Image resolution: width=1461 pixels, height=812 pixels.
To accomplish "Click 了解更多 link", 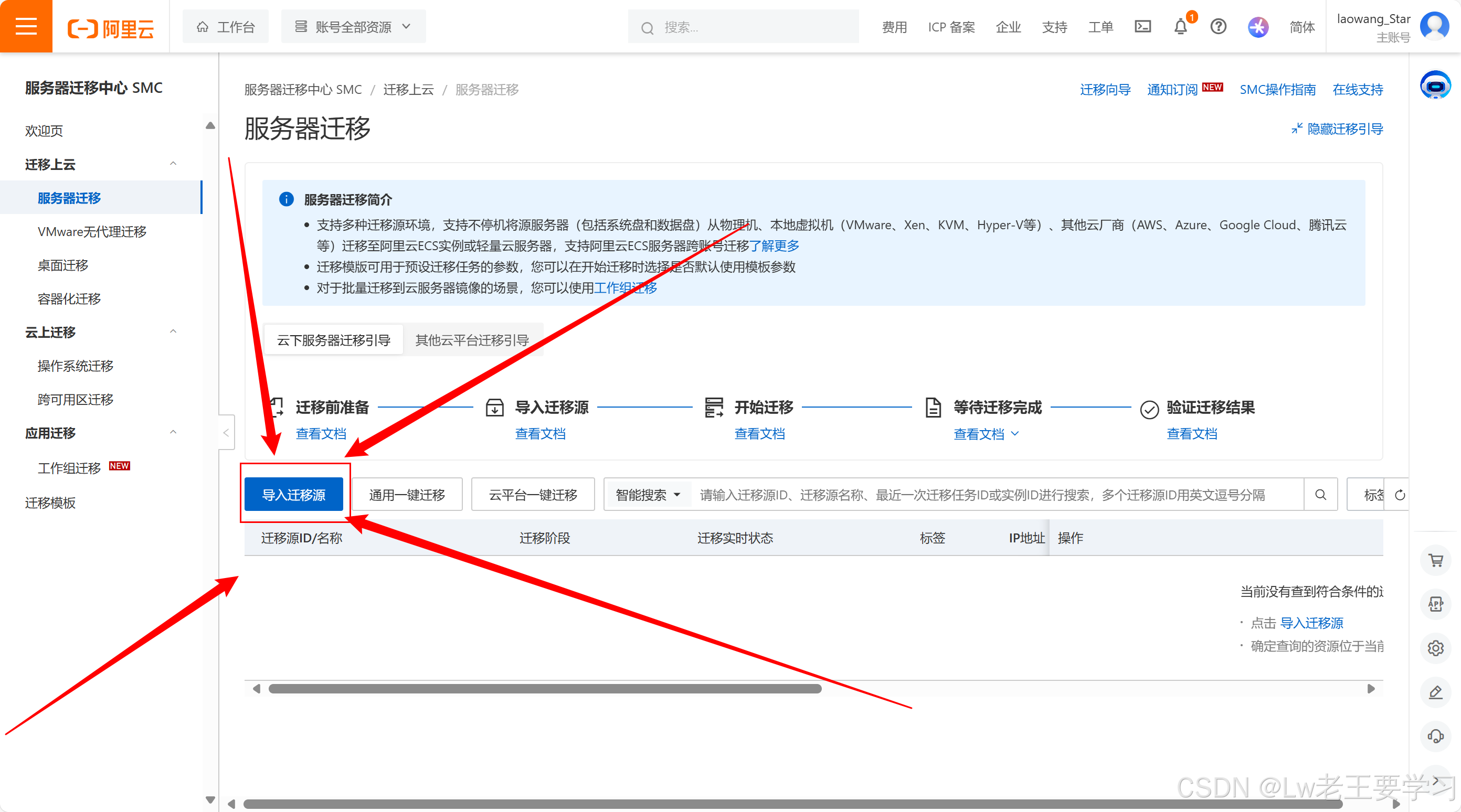I will tap(774, 246).
